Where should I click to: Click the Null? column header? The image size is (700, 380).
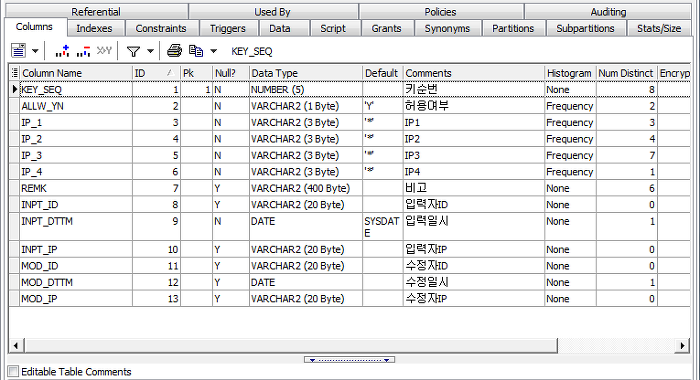[x=231, y=73]
